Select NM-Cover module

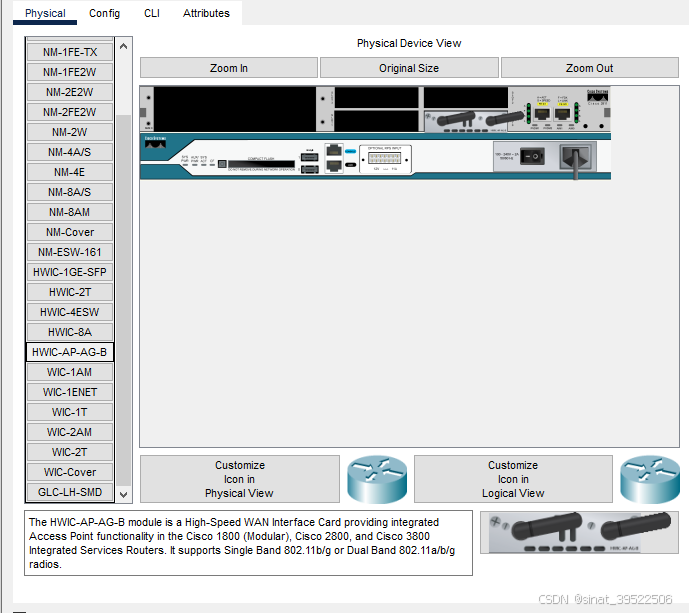[x=70, y=232]
